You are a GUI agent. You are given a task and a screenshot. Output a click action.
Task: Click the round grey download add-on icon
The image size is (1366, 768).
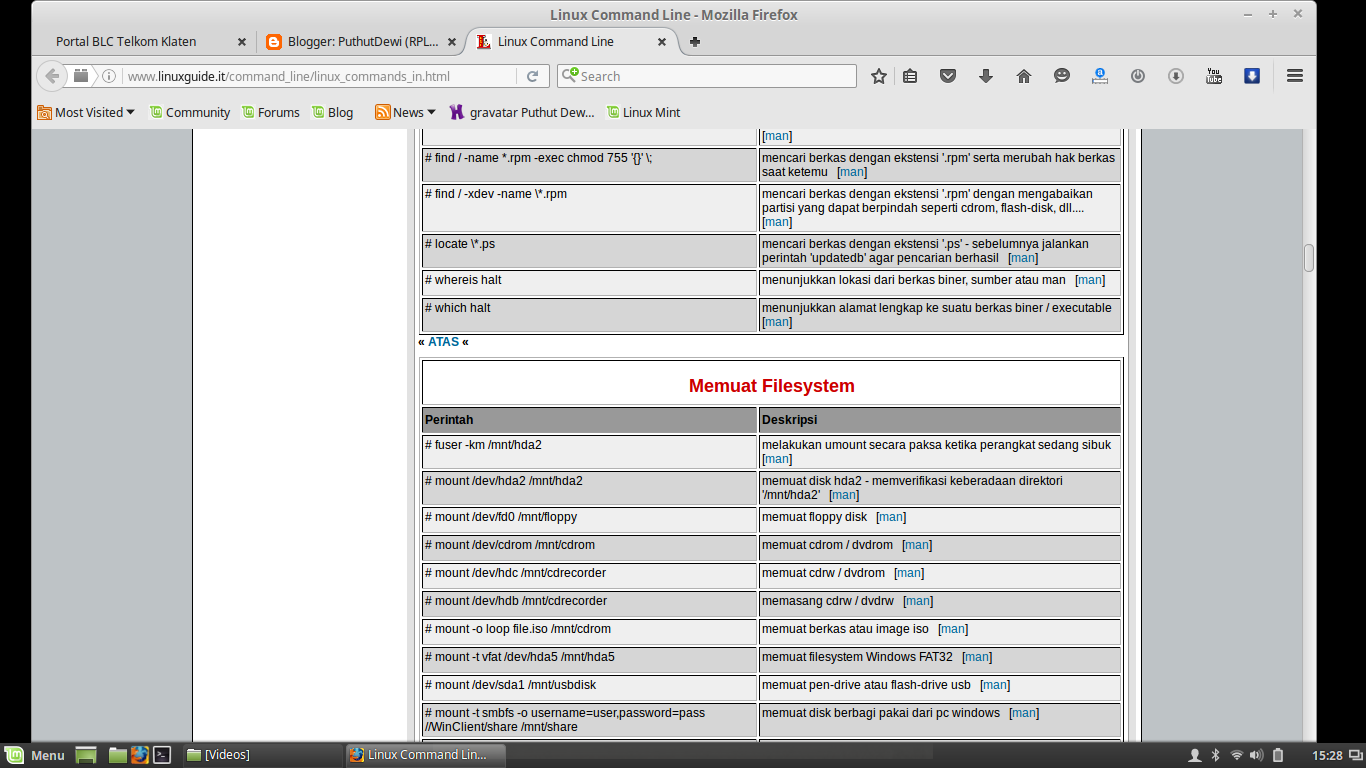tap(1176, 76)
